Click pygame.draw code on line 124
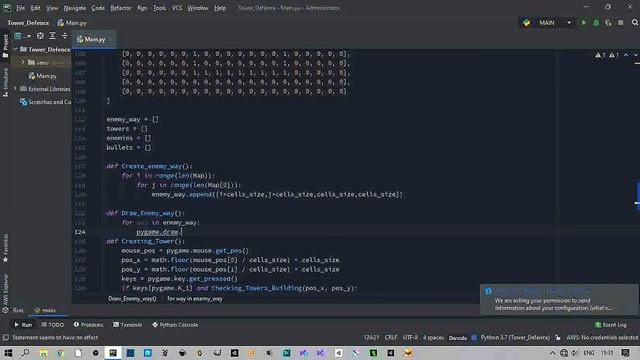This screenshot has width=640, height=360. pyautogui.click(x=158, y=232)
